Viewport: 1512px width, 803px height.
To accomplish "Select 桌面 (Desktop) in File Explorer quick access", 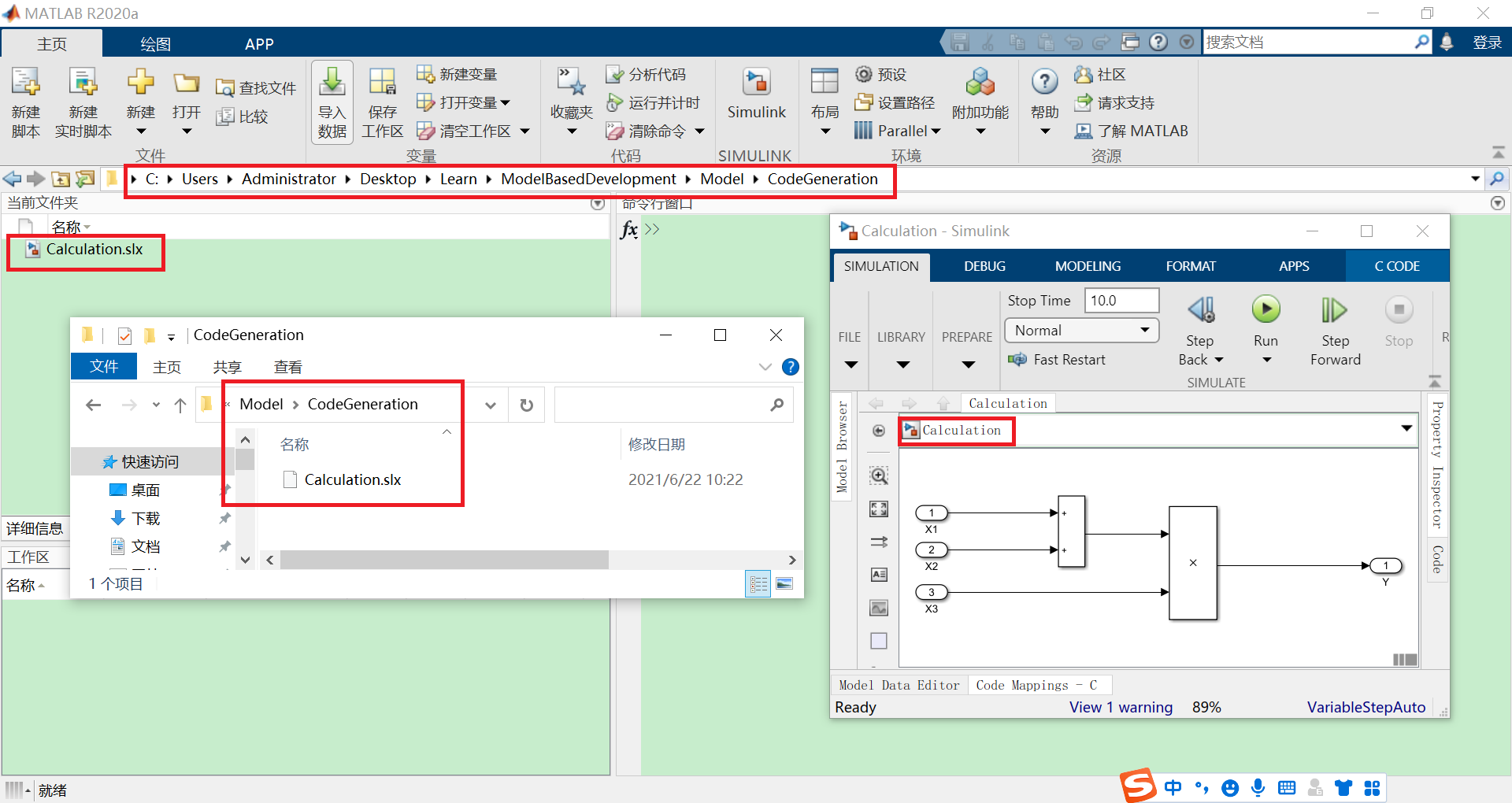I will 135,490.
